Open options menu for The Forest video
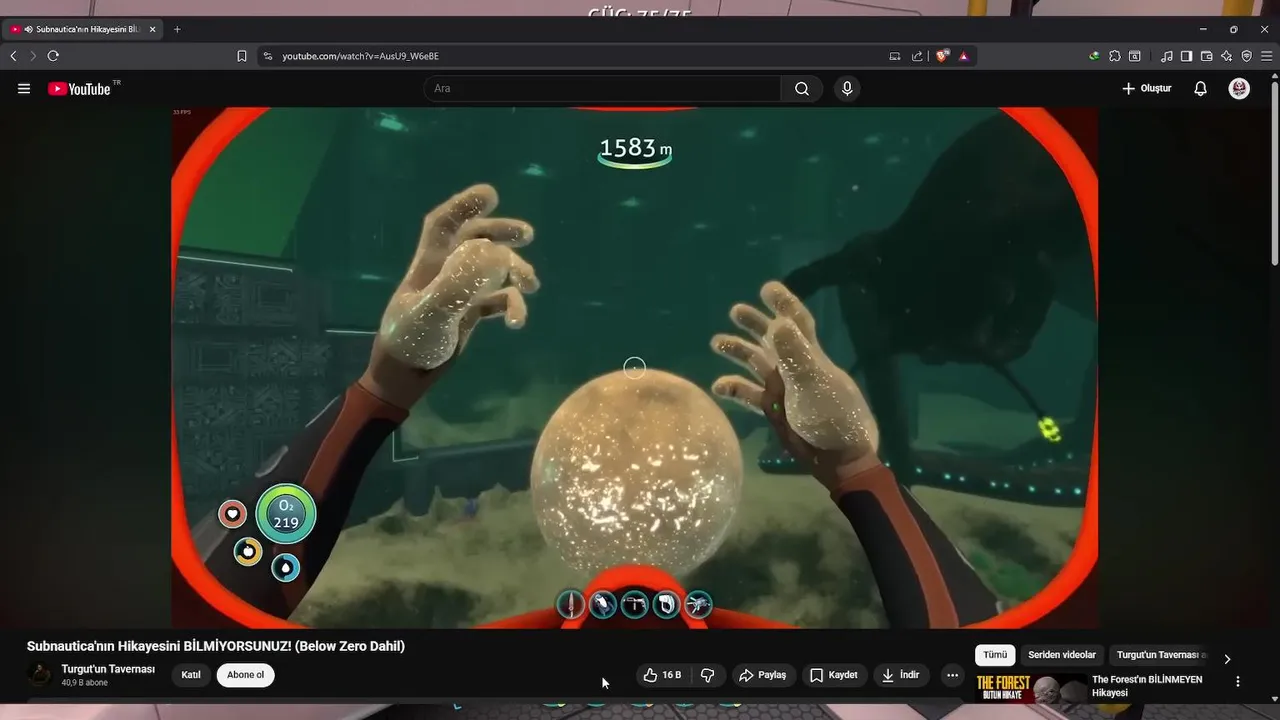 click(x=1238, y=682)
